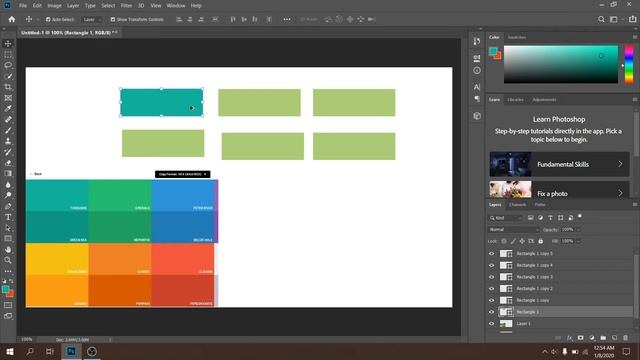
Task: Select the Hand tool
Action: [x=8, y=249]
